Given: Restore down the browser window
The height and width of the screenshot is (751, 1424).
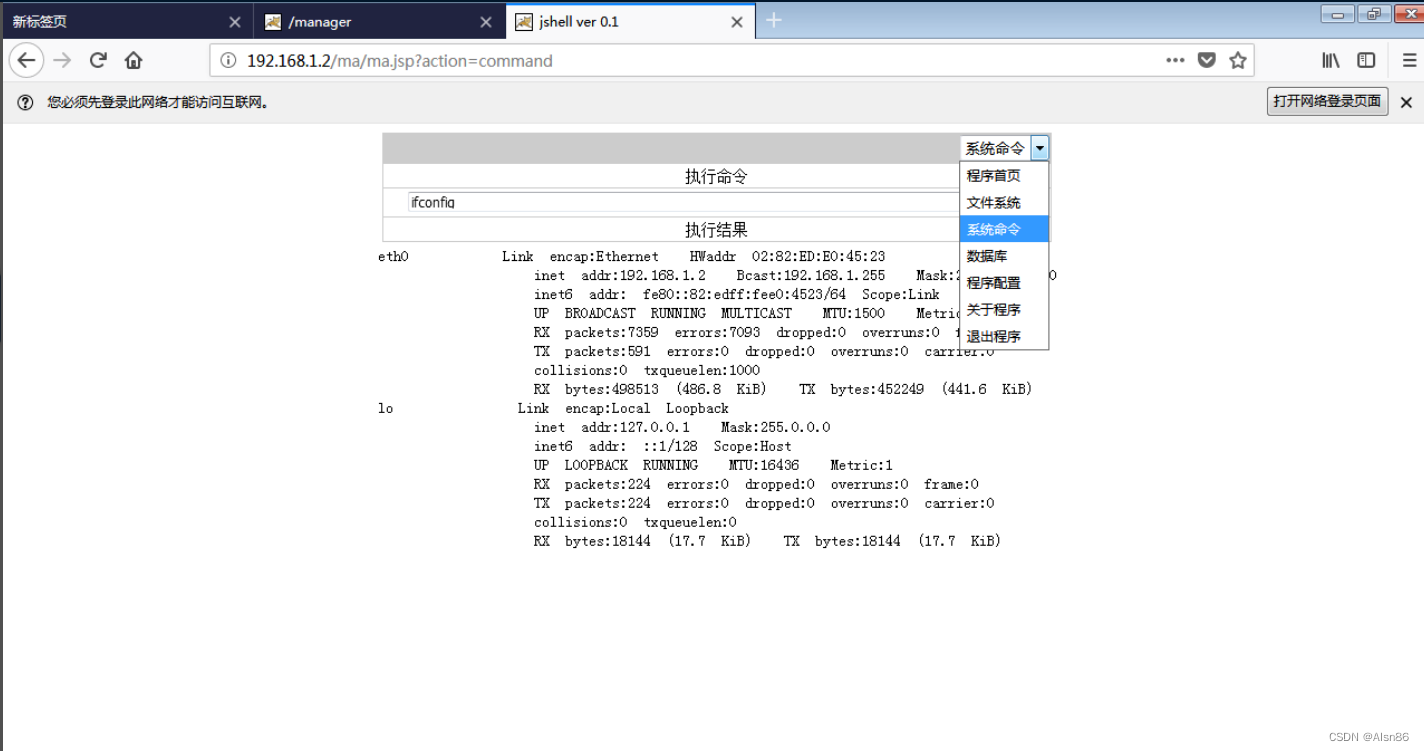Looking at the screenshot, I should 1373,13.
